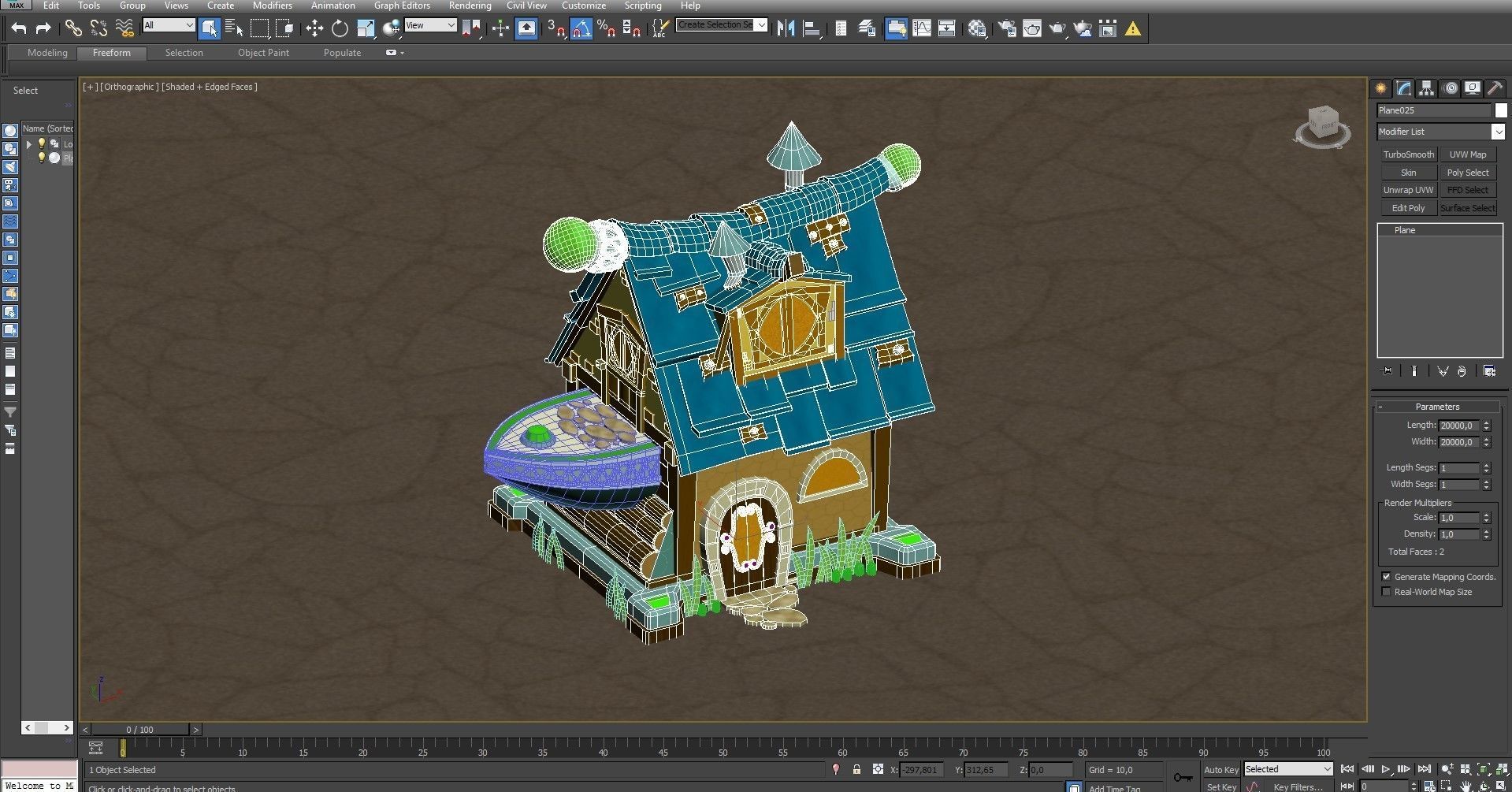Viewport: 1512px width, 792px height.
Task: Switch to the Object Paint ribbon tab
Action: tap(263, 53)
